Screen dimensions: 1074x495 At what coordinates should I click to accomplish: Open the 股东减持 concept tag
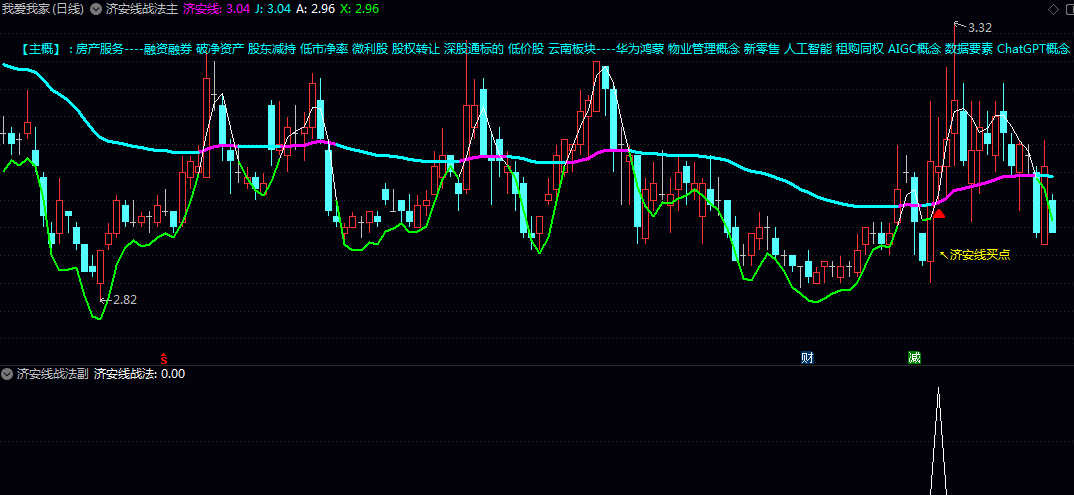[x=272, y=49]
